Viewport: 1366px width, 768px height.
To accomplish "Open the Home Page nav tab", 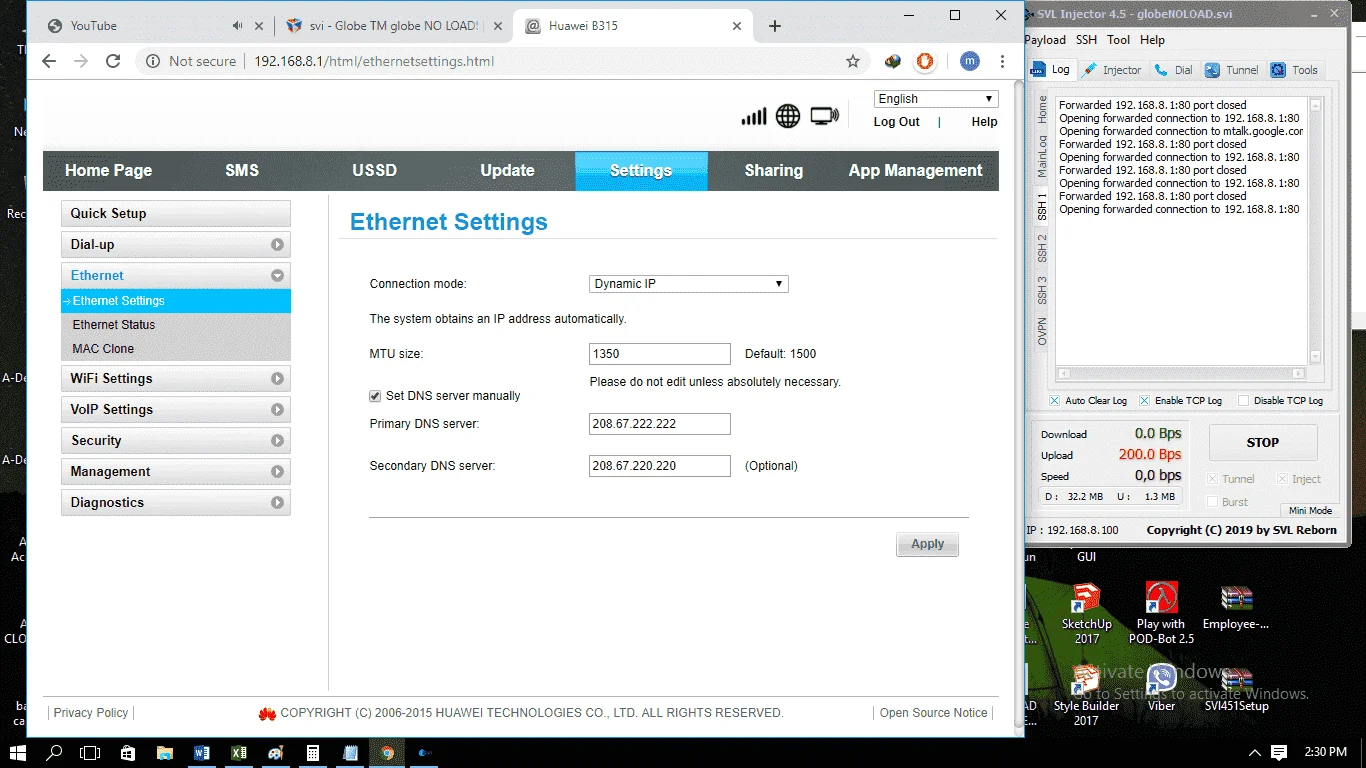I will coord(108,171).
